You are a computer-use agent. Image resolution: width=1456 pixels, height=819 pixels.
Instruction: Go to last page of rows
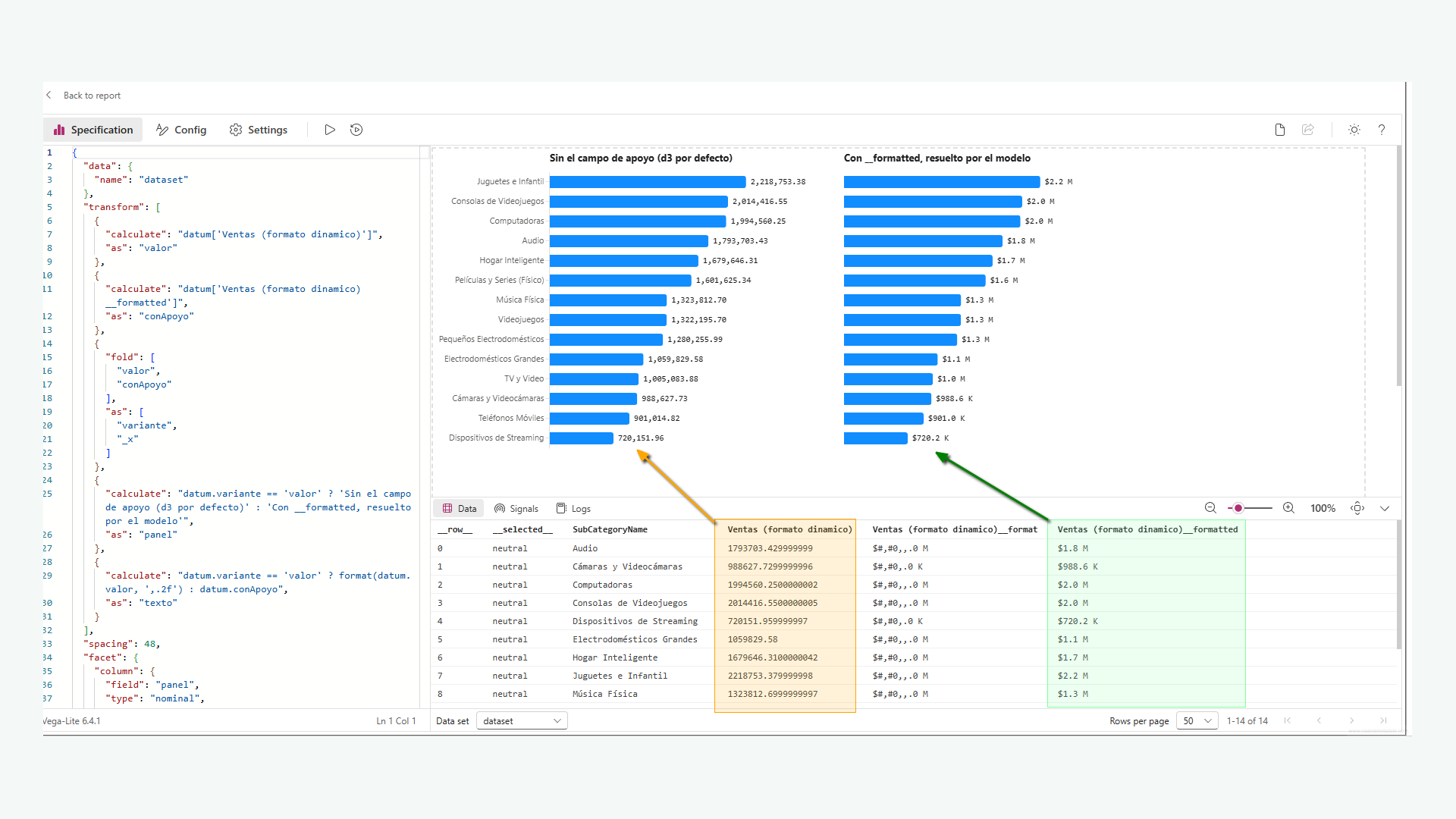click(x=1383, y=721)
